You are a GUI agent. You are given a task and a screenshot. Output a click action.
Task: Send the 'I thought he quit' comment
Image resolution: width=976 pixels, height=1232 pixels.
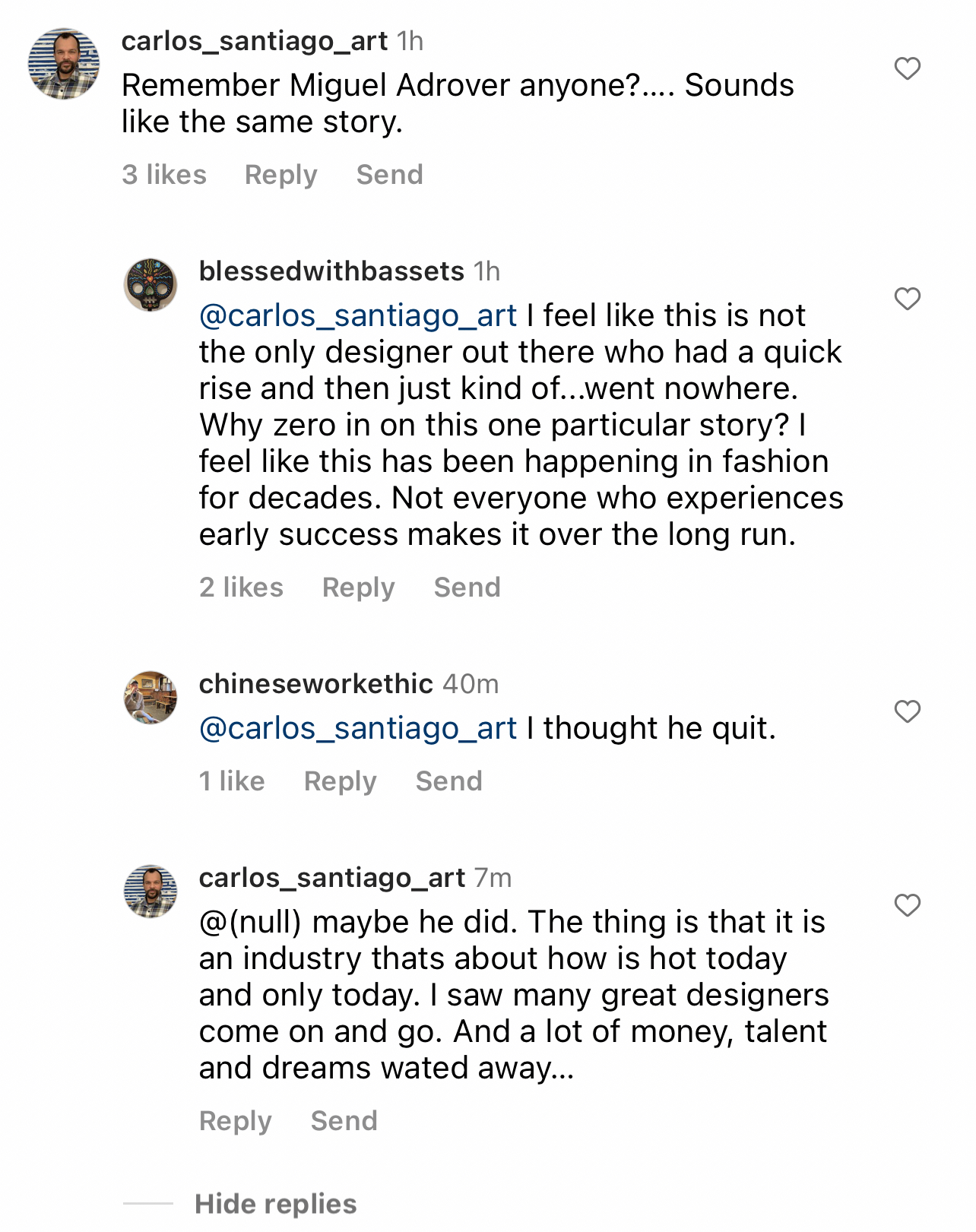(x=448, y=781)
